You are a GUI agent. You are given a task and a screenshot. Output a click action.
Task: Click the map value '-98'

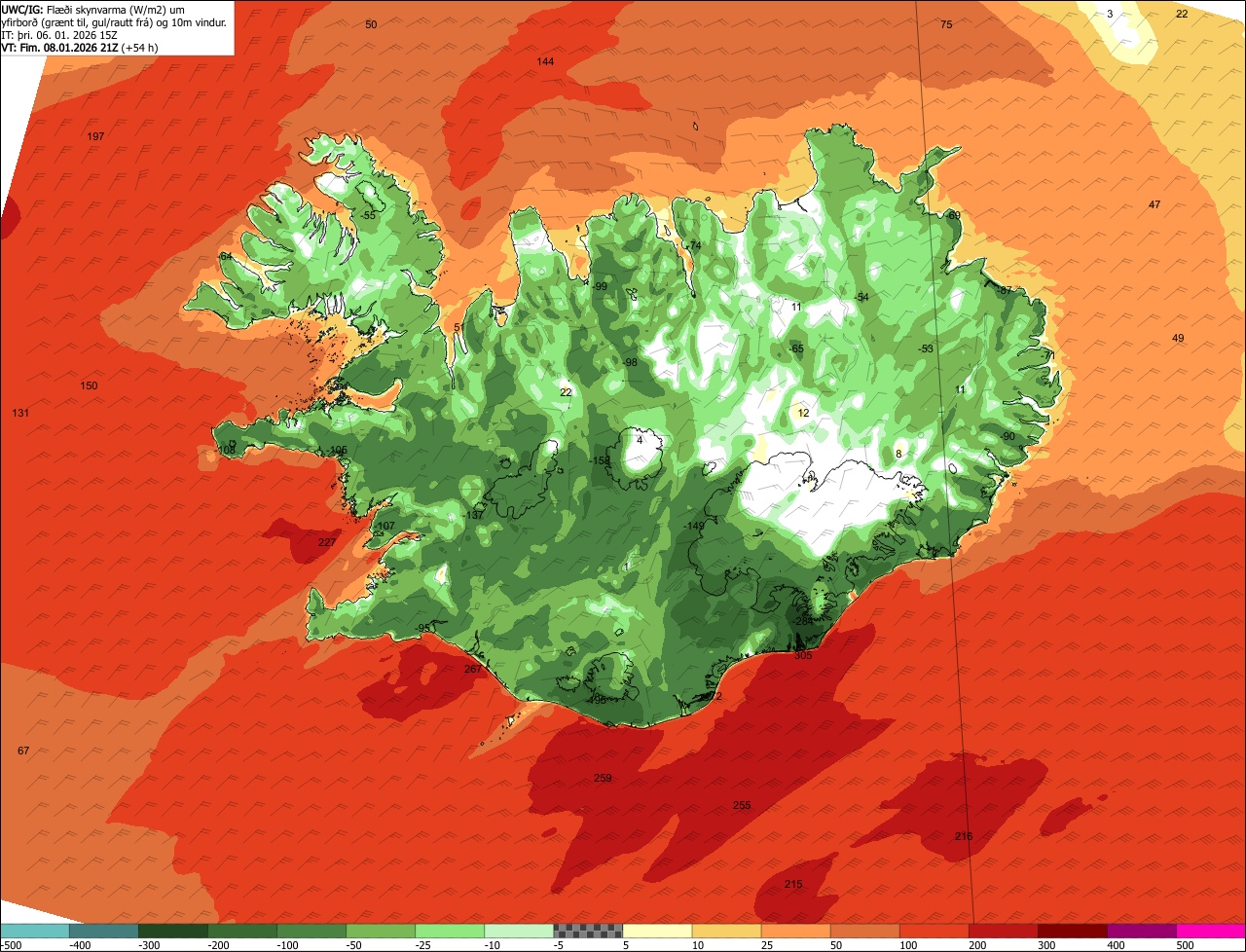(630, 363)
